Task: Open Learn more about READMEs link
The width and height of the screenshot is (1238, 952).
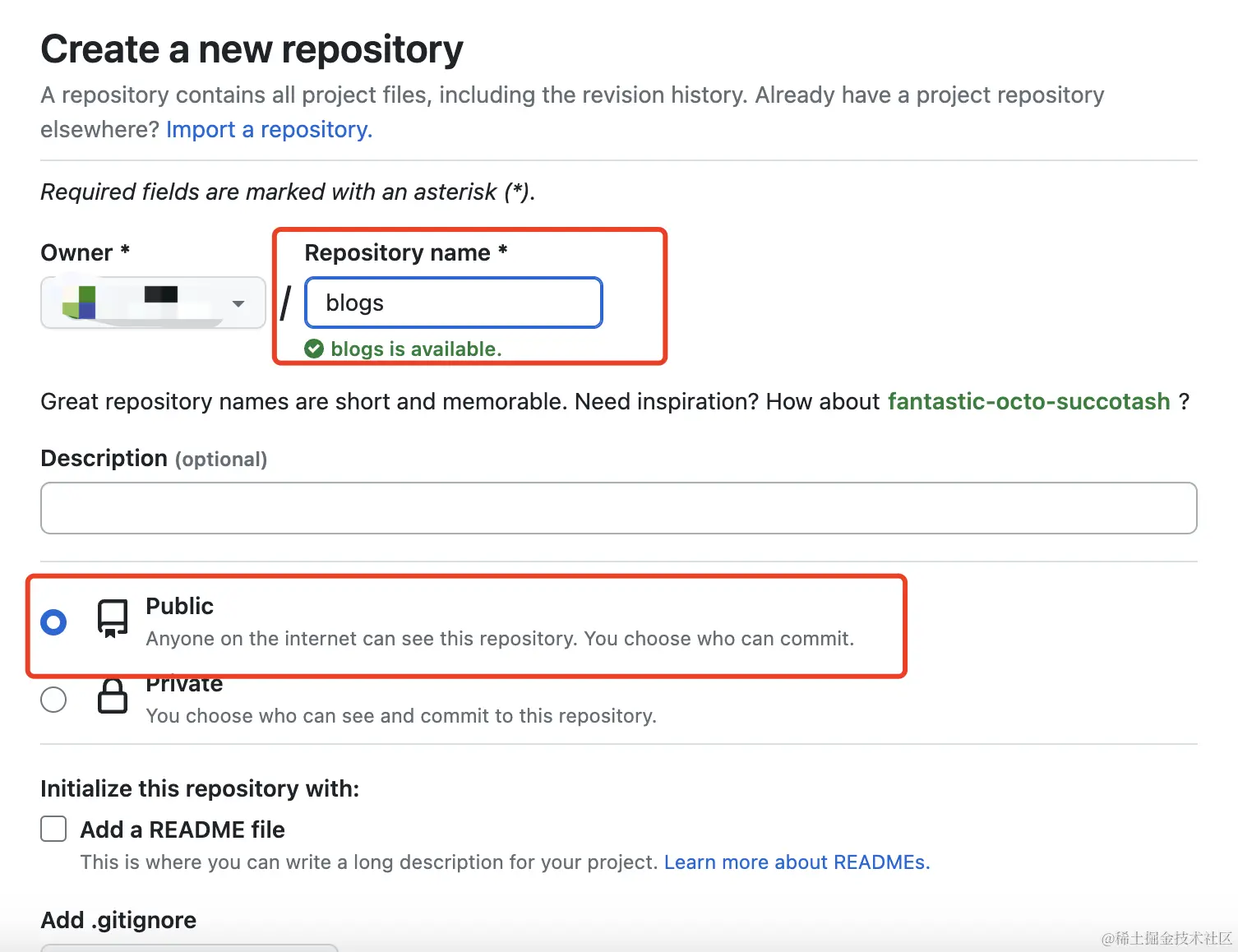Action: (797, 862)
